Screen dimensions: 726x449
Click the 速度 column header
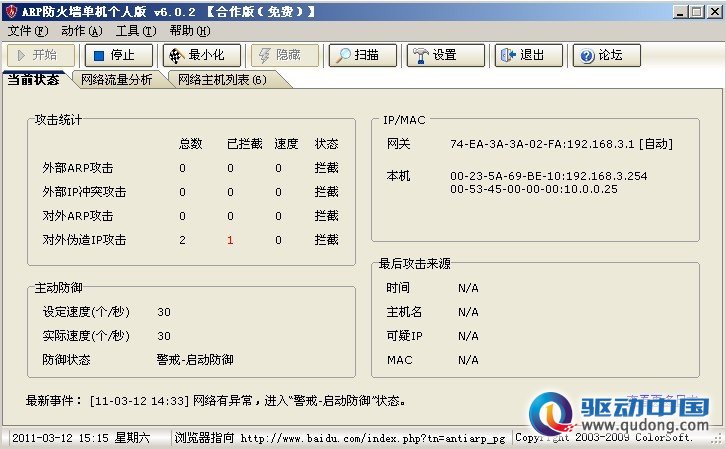[286, 144]
